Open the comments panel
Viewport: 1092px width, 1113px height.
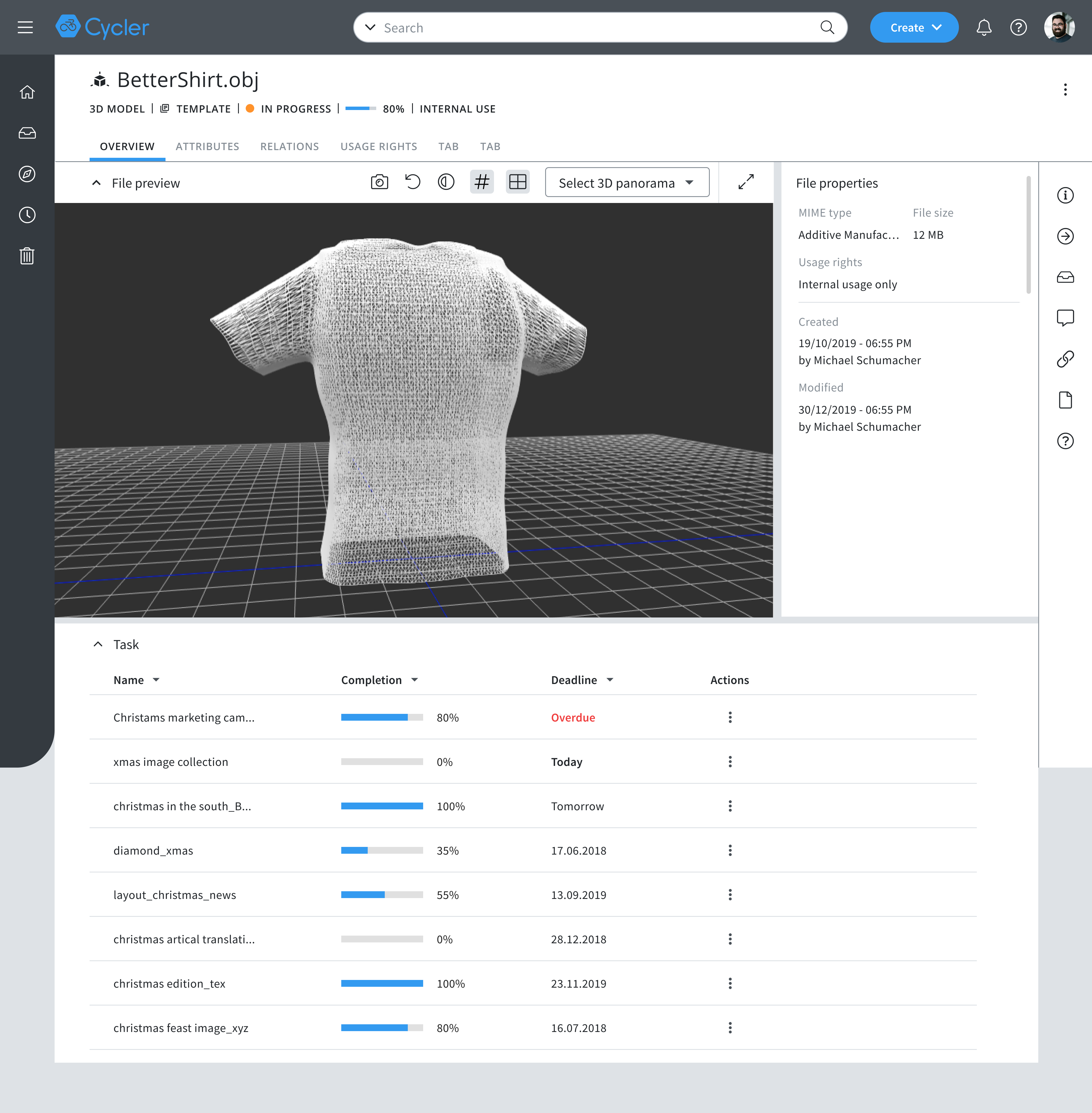(x=1066, y=318)
